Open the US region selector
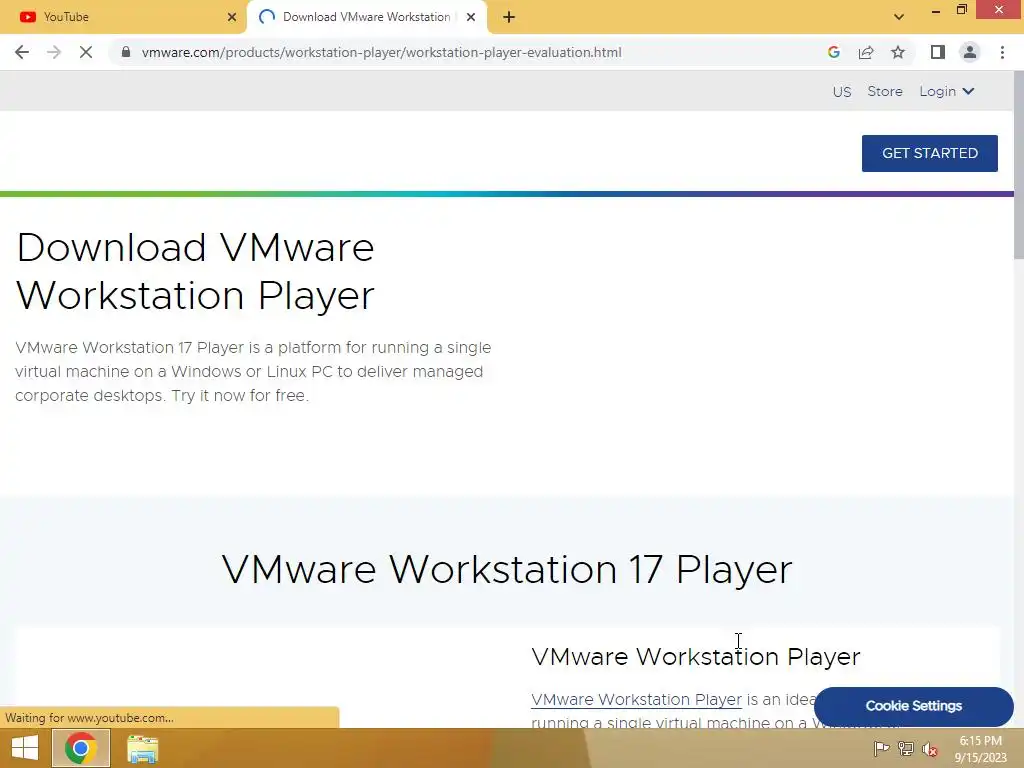The image size is (1024, 768). (842, 91)
